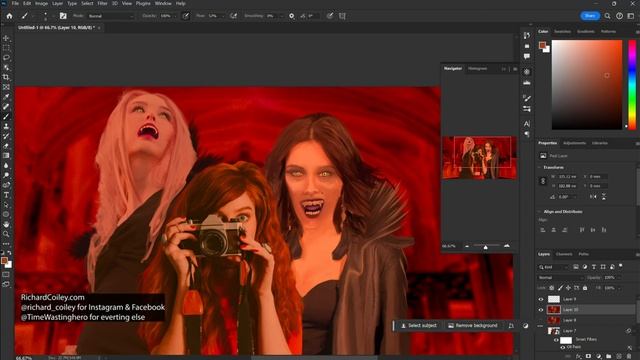Open the search icon in the top bar
Screen dimensions: 640x360
607,16
